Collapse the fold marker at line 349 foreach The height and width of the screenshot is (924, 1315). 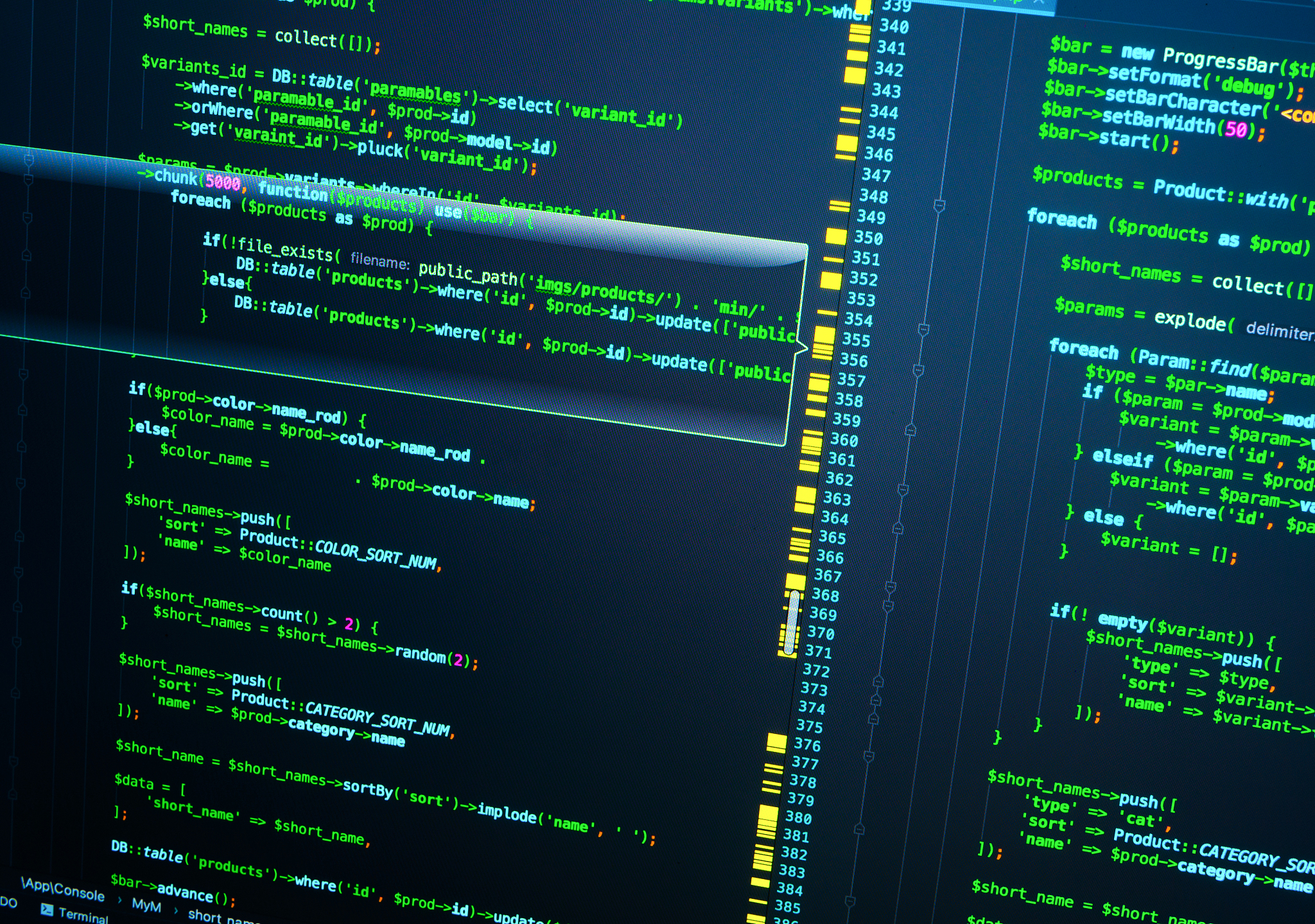coord(939,206)
